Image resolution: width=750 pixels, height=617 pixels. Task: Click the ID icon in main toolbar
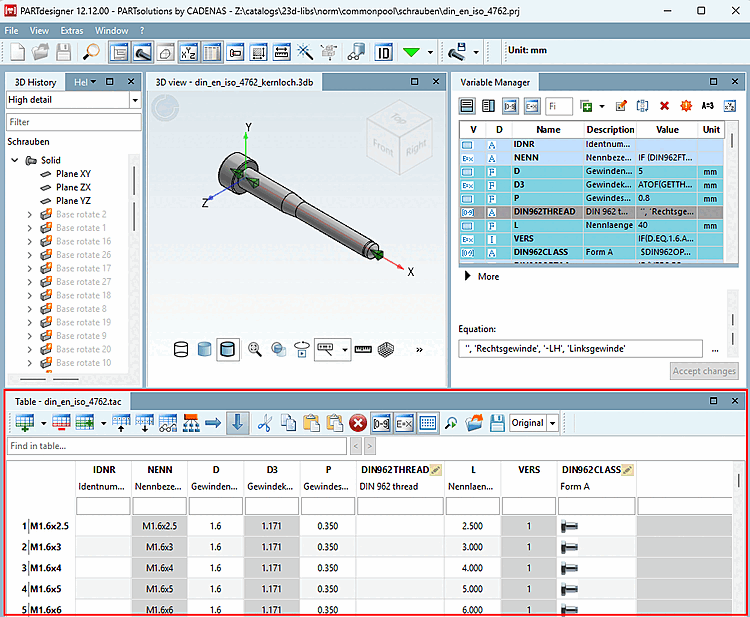384,52
